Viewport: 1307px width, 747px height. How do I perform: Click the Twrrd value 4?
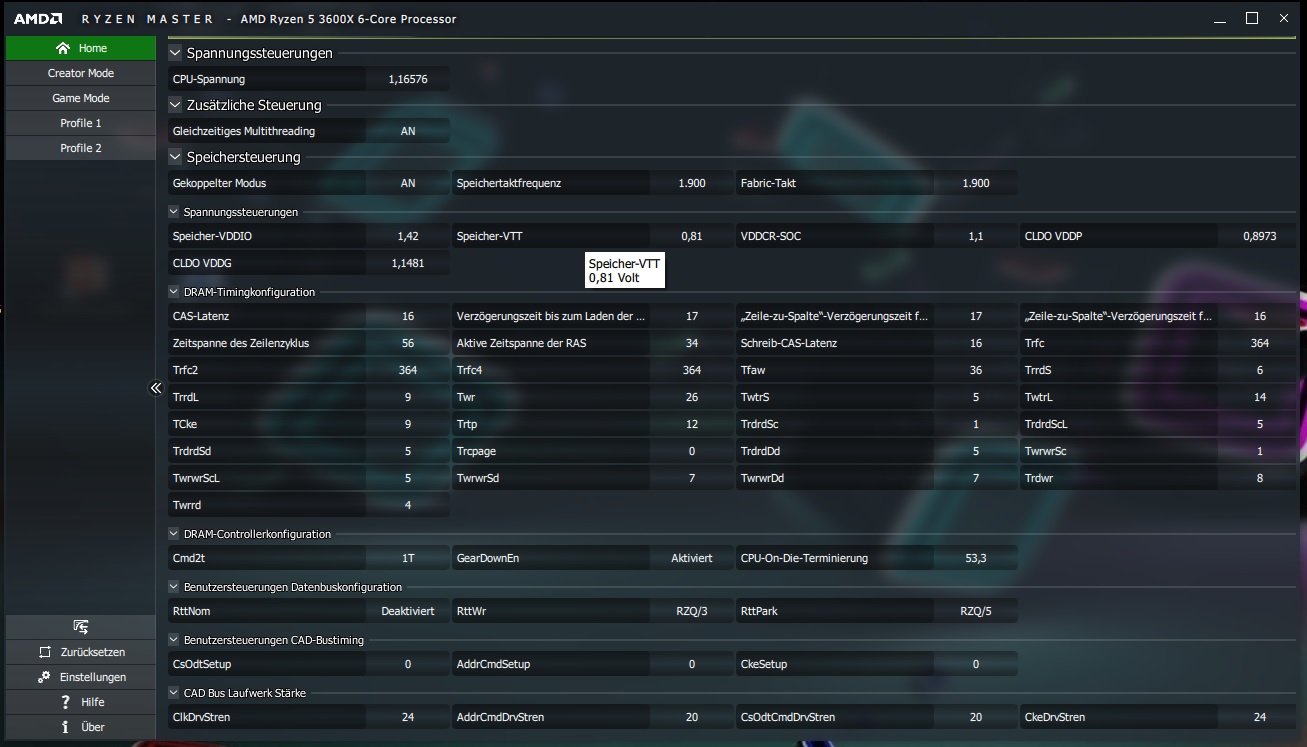[408, 505]
